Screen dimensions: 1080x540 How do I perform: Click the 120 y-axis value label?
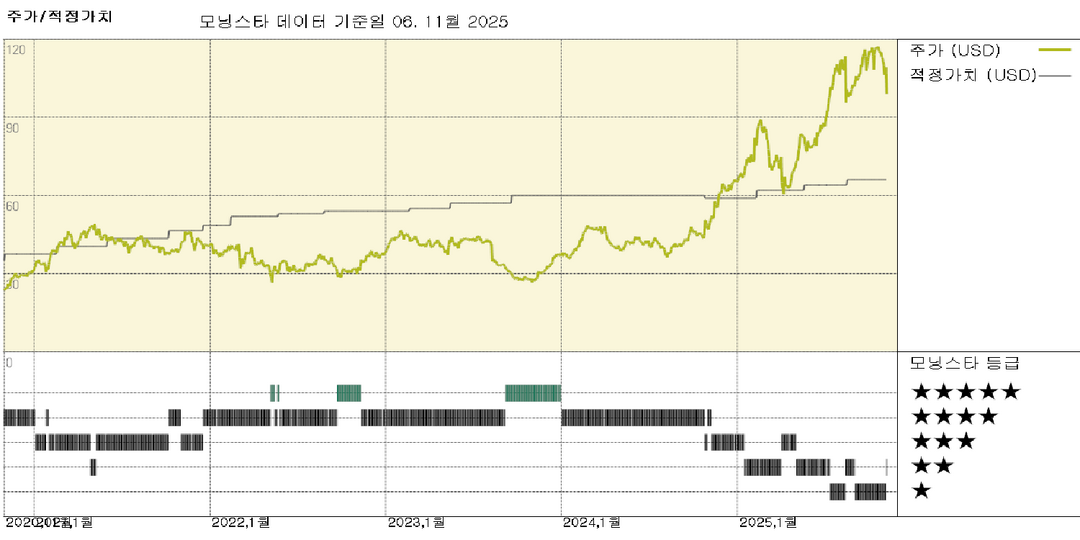pos(16,49)
